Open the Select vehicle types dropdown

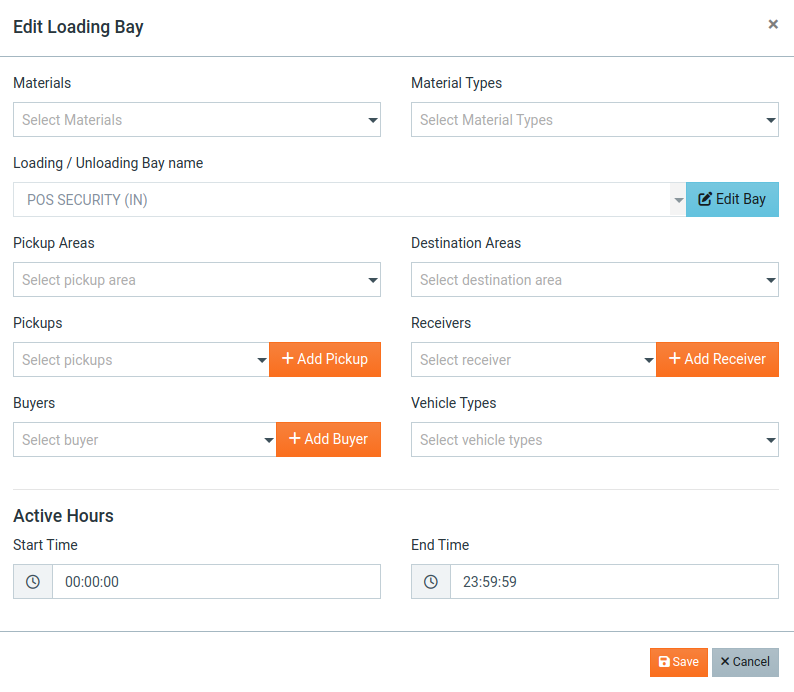(x=595, y=439)
